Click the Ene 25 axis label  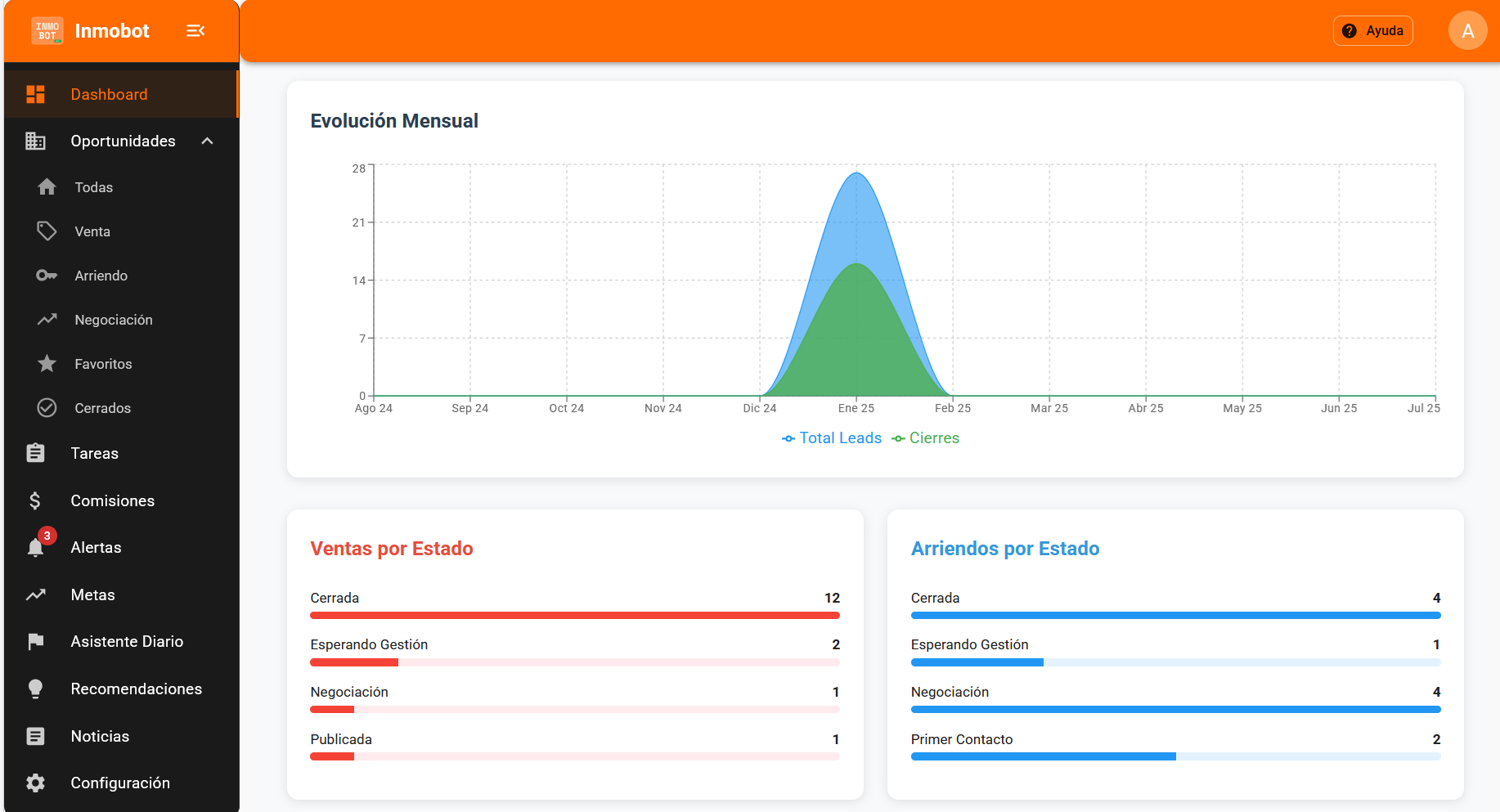coord(856,408)
